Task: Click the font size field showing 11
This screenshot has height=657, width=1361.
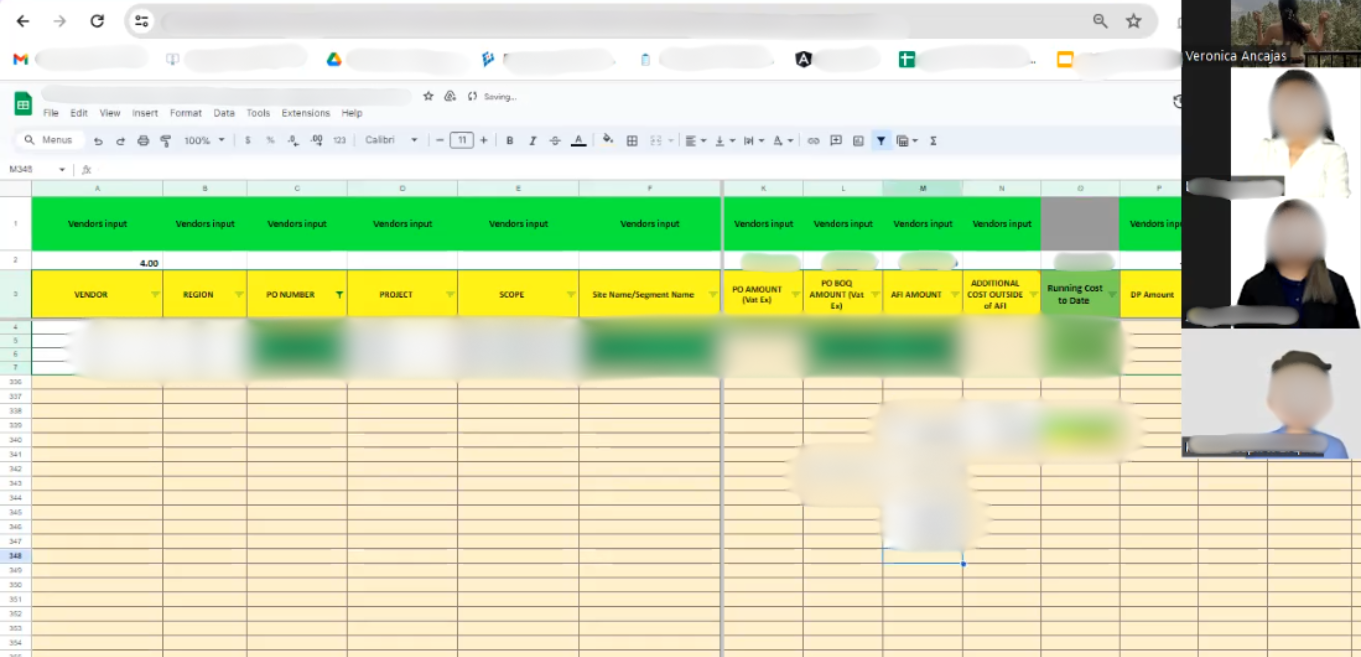Action: [461, 141]
